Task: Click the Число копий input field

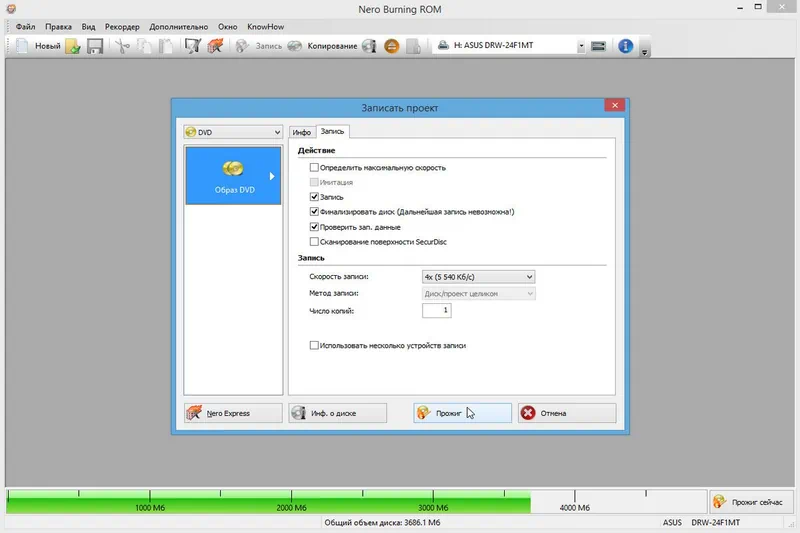Action: (x=437, y=311)
